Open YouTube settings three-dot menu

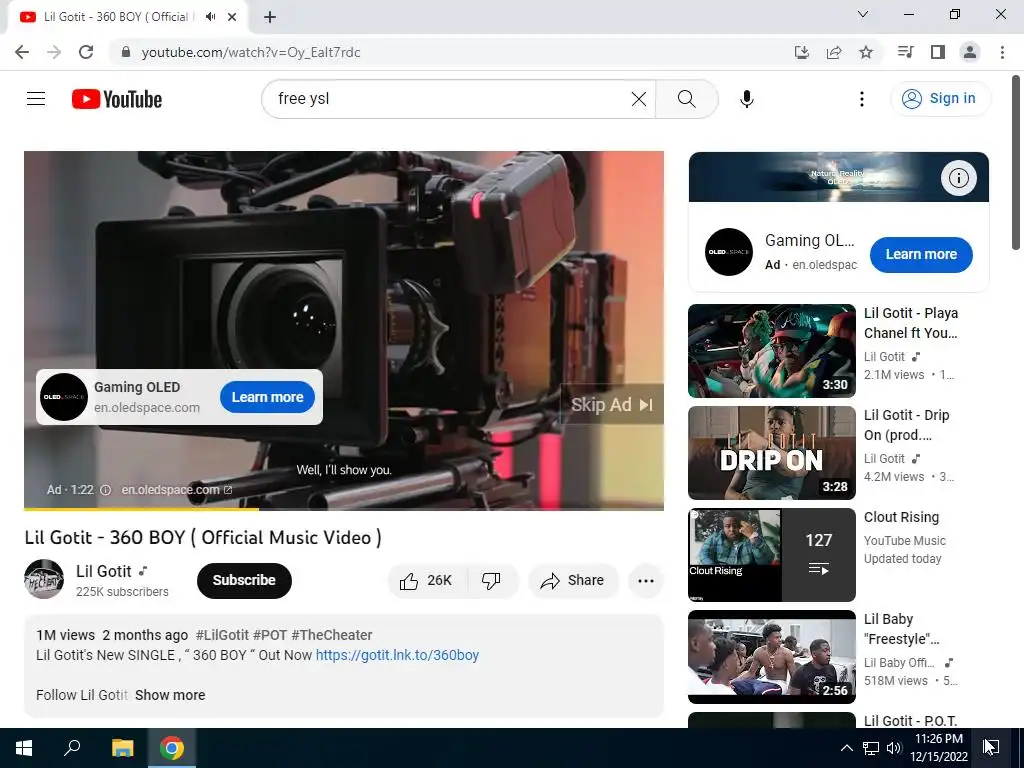[x=861, y=99]
